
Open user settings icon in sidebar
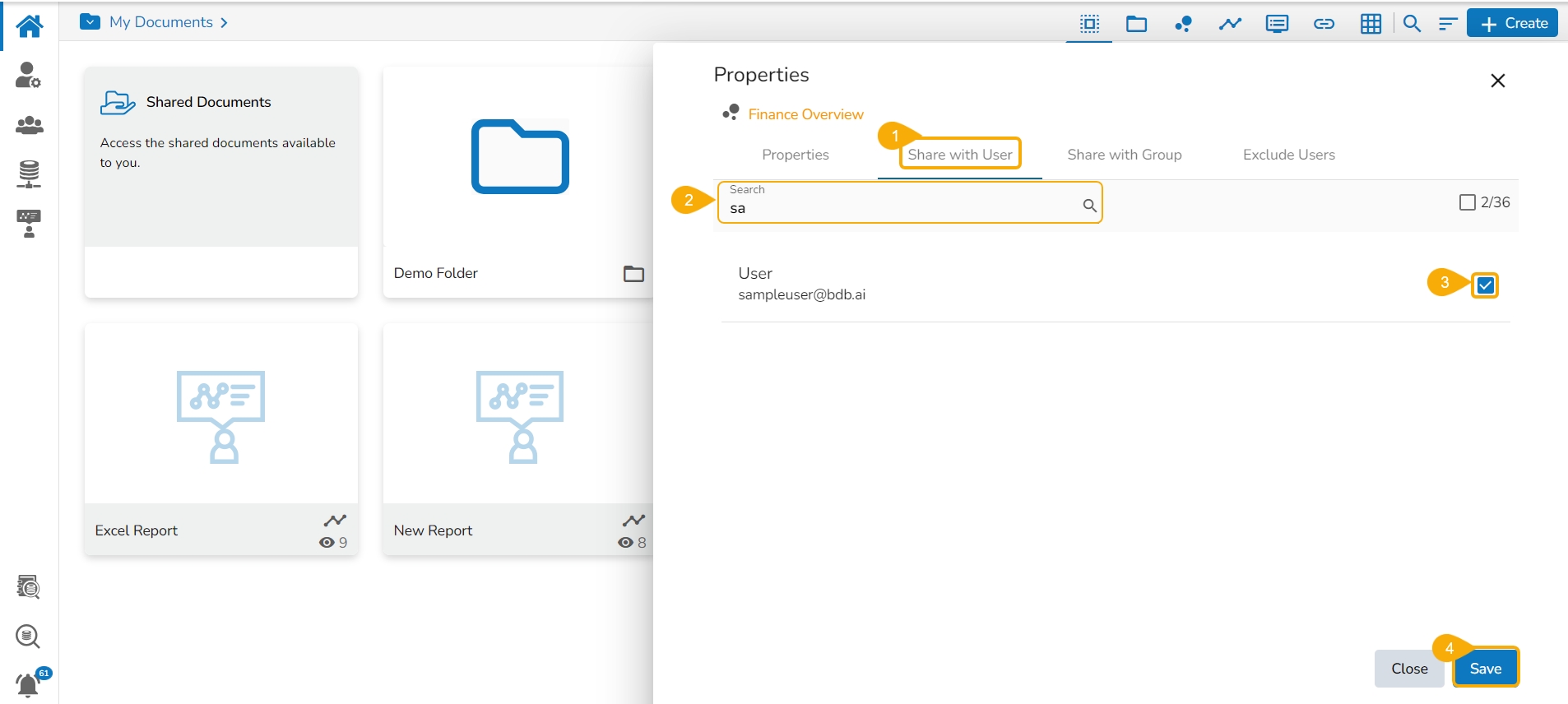[29, 75]
